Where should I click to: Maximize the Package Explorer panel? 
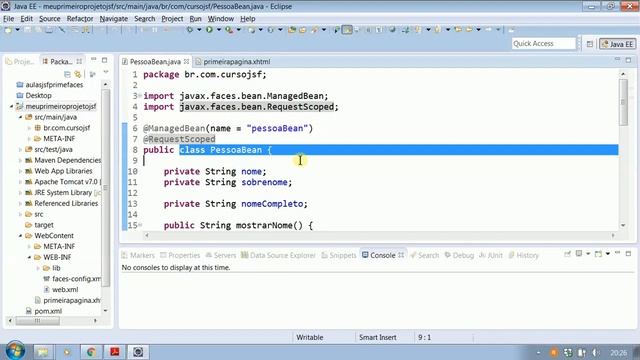point(104,60)
